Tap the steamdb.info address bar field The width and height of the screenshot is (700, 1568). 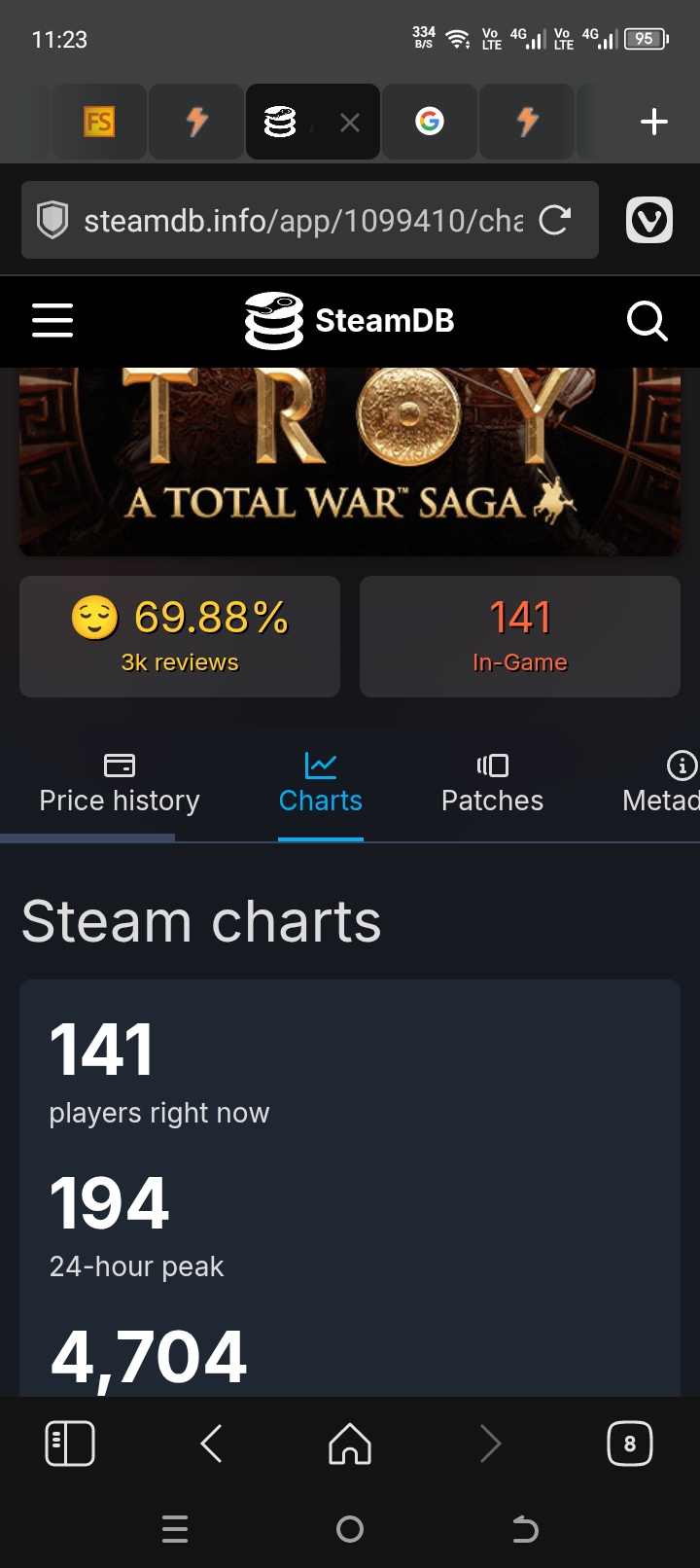click(301, 221)
